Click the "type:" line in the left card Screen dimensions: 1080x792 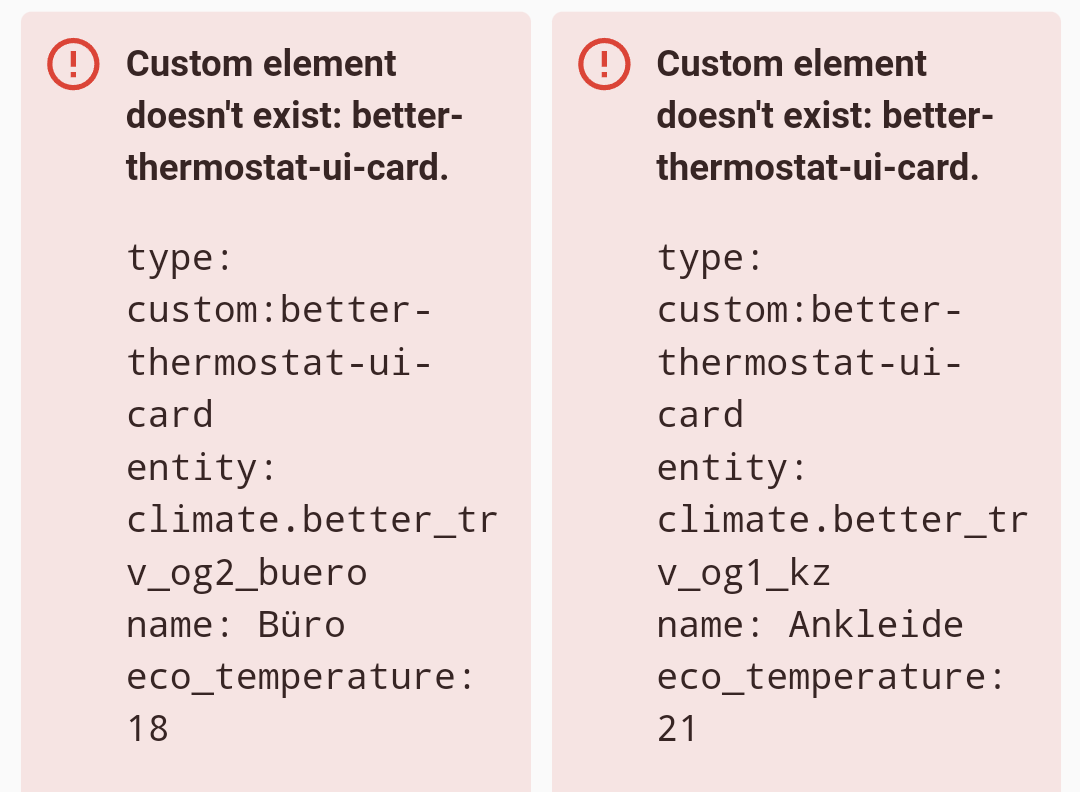(x=180, y=259)
